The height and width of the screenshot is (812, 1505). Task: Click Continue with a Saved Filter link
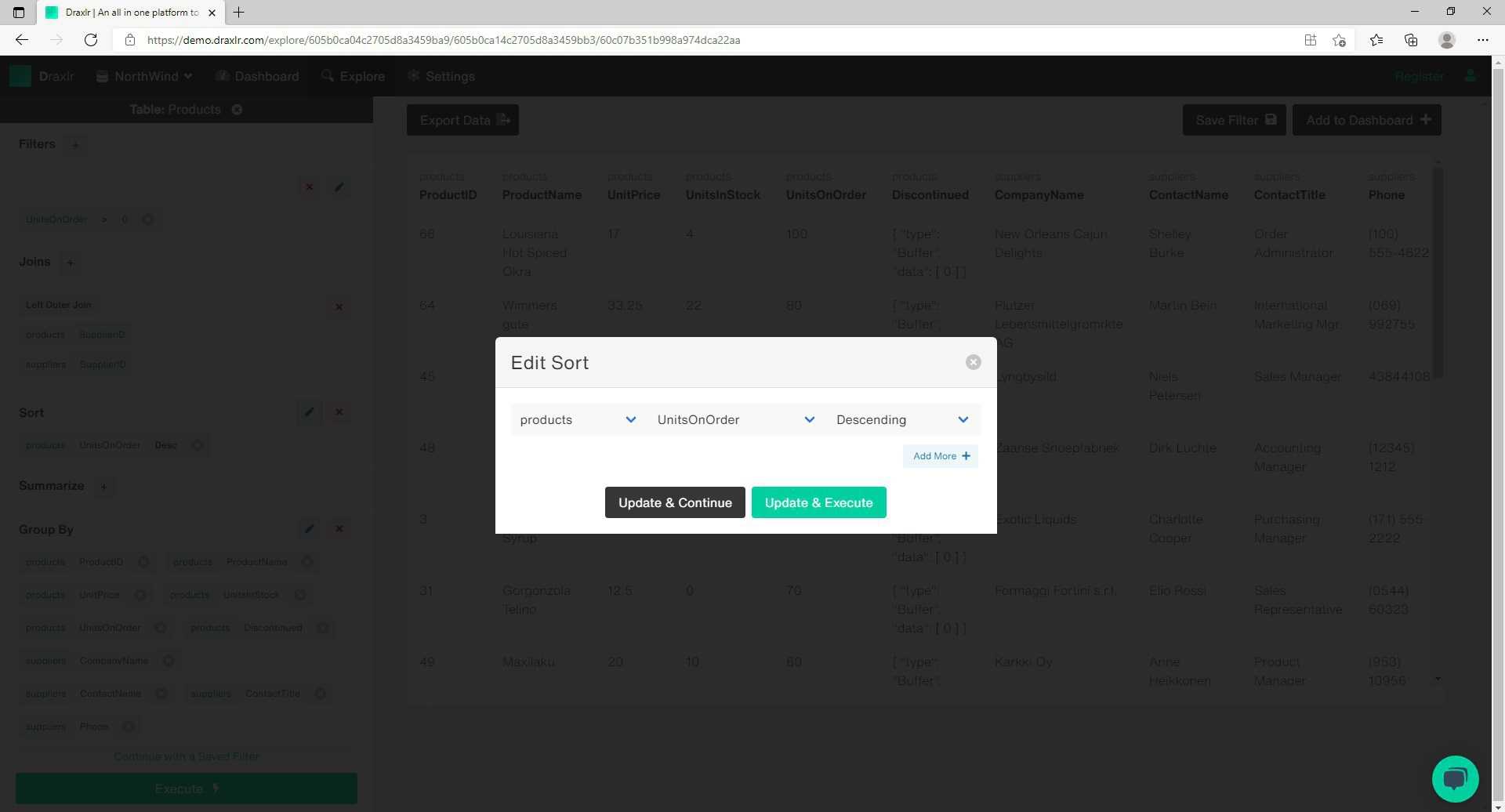point(187,756)
